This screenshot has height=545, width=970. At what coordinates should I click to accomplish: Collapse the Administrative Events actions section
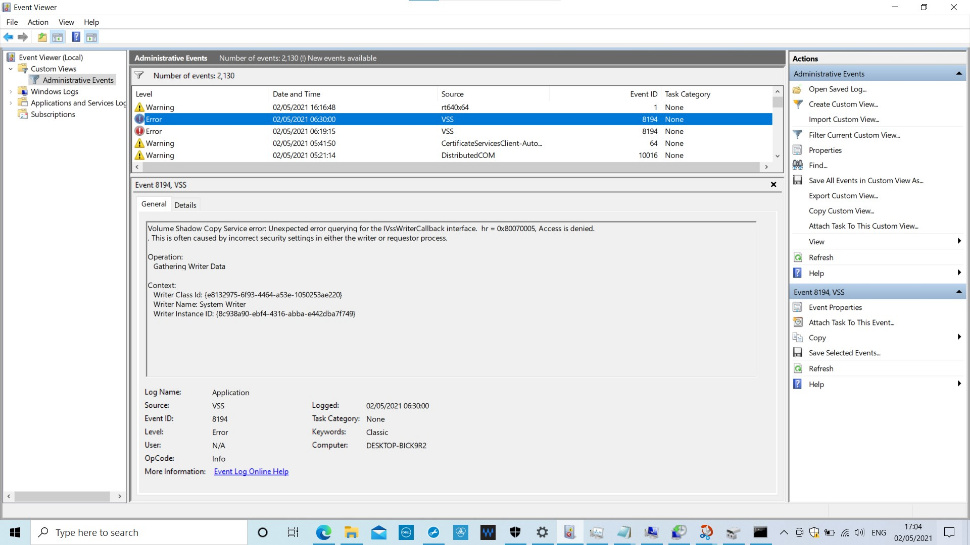958,74
